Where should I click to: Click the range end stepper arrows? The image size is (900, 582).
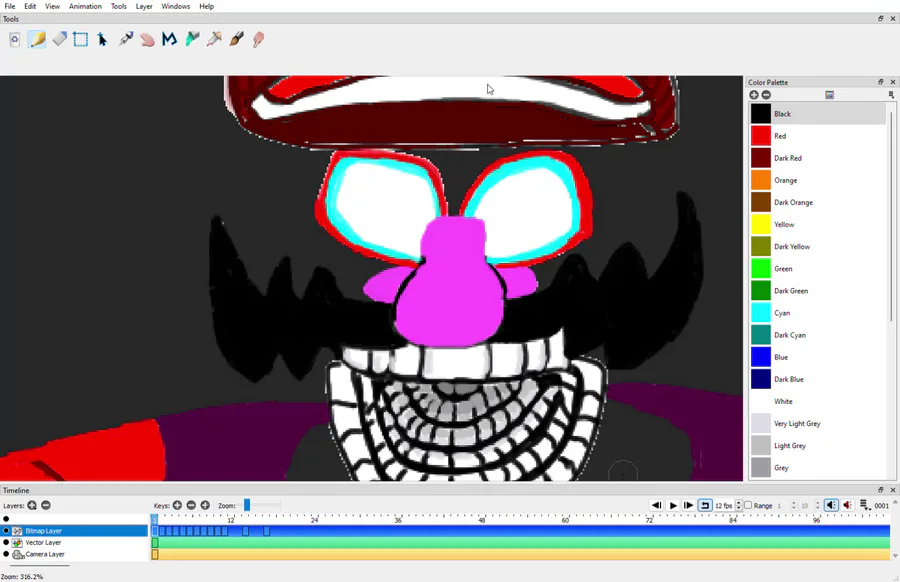click(x=817, y=506)
